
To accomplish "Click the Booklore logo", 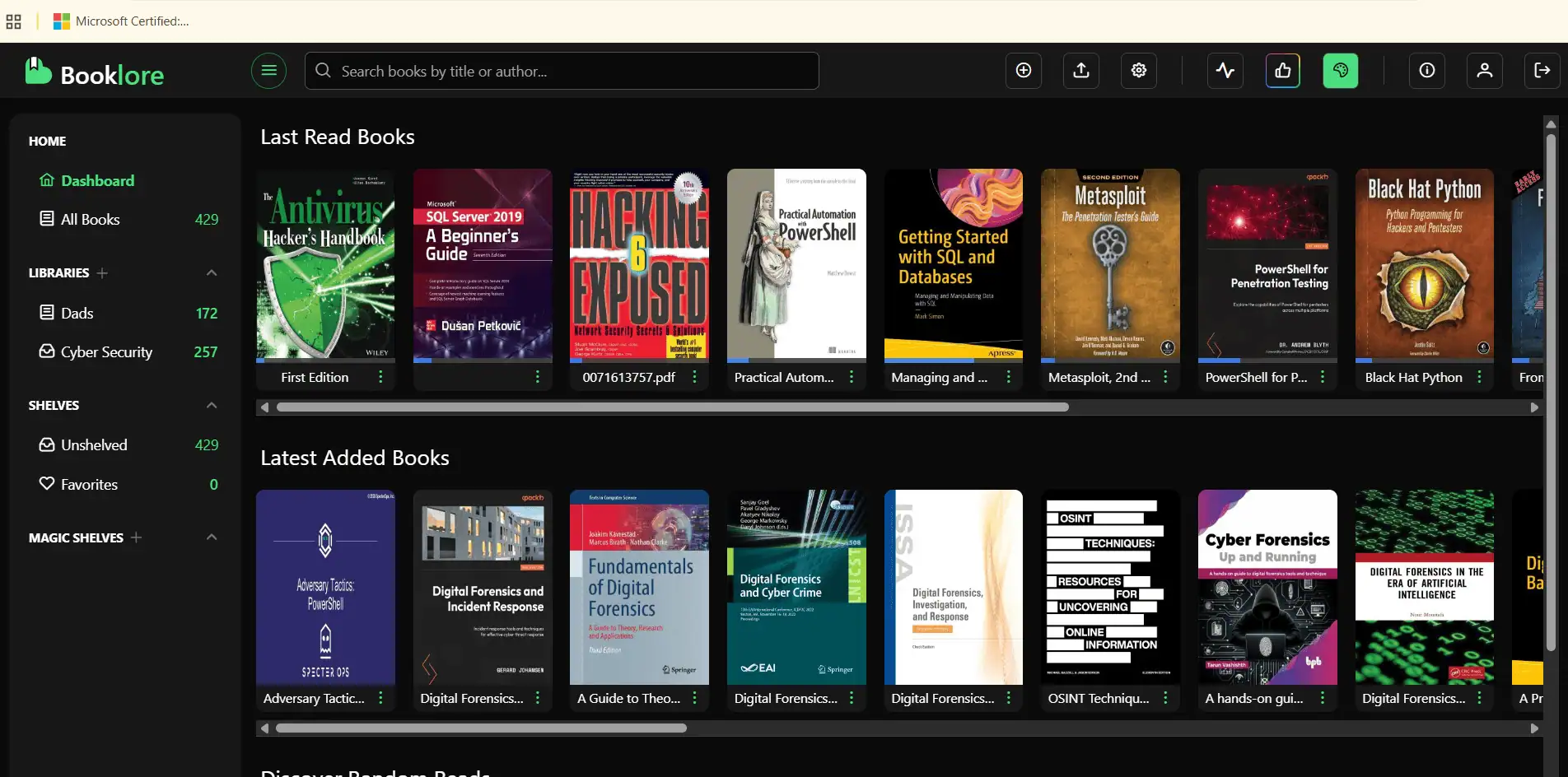I will [x=95, y=72].
